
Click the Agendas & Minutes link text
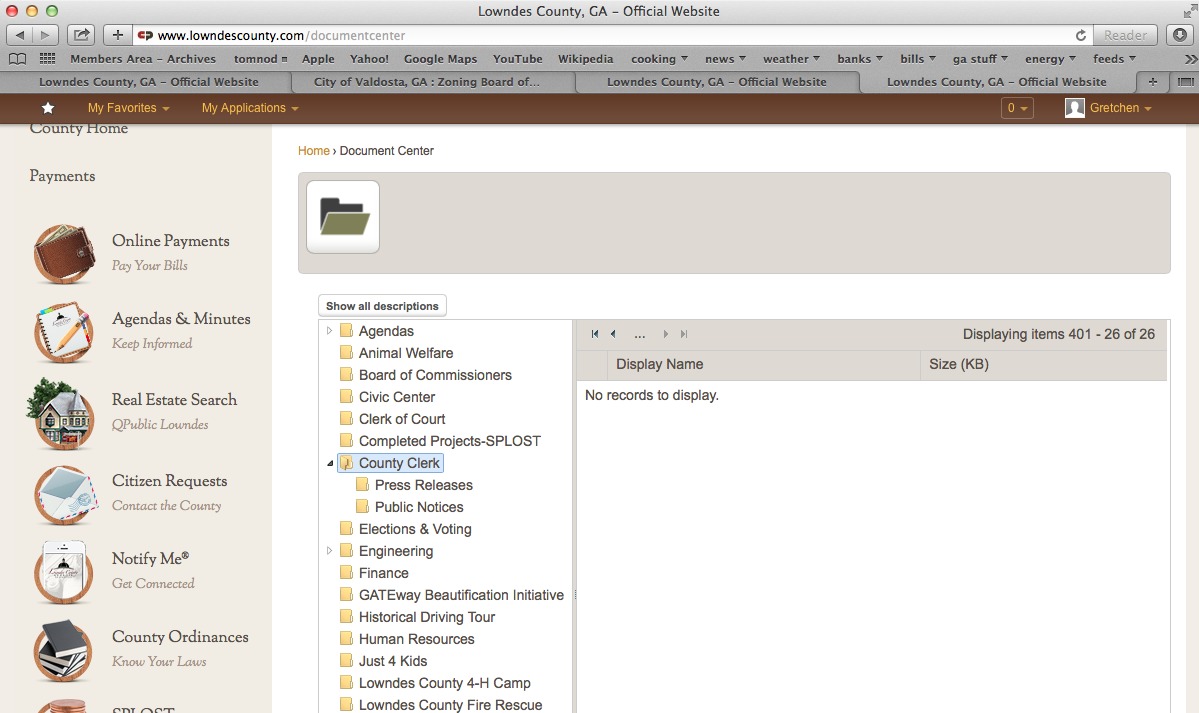pos(181,318)
